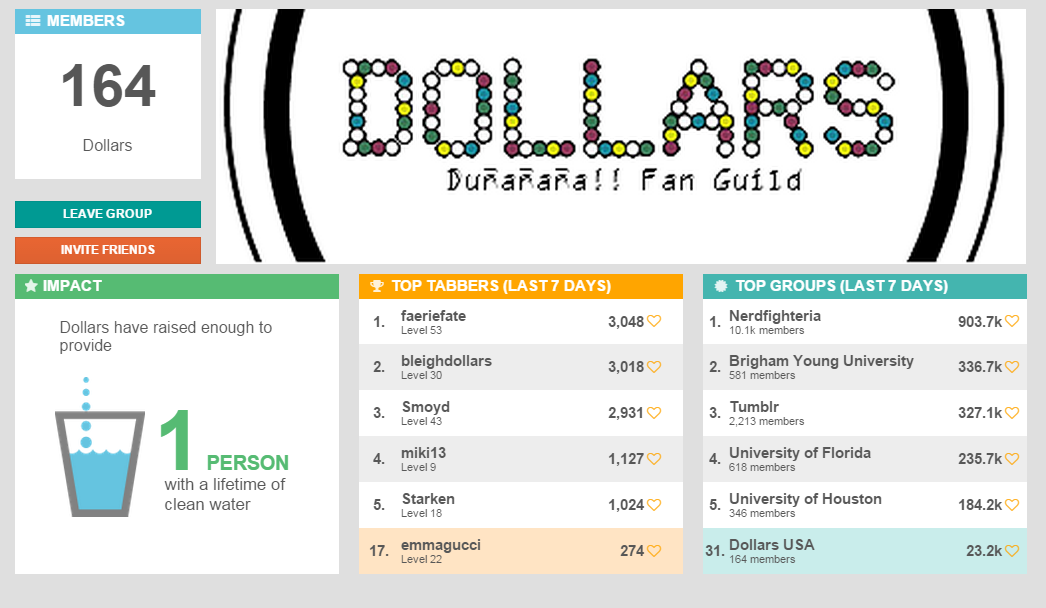
Task: Click the heart icon next to emmagucci's 274
Action: [654, 551]
